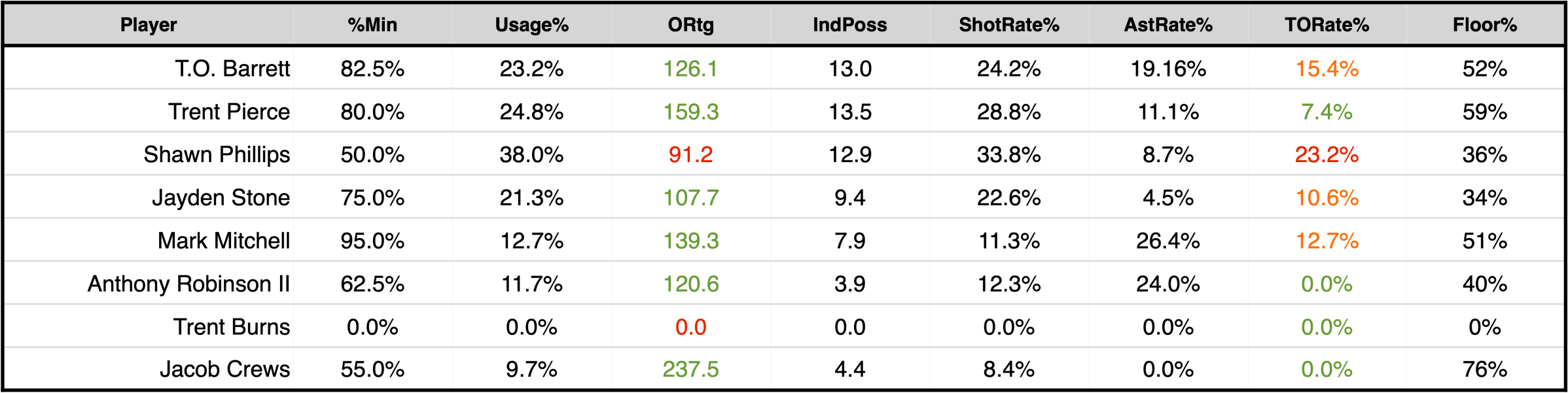Click the Player column header

149,25
